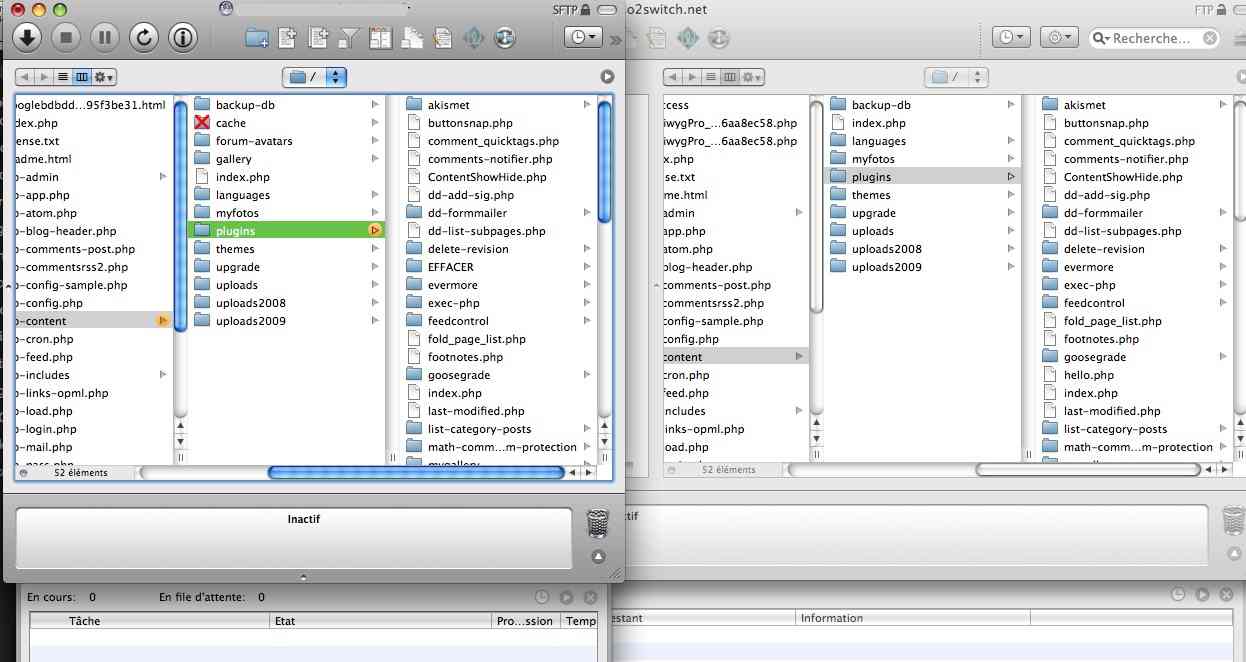Open the clock history dropdown in right window
The height and width of the screenshot is (662, 1246).
pos(1010,38)
